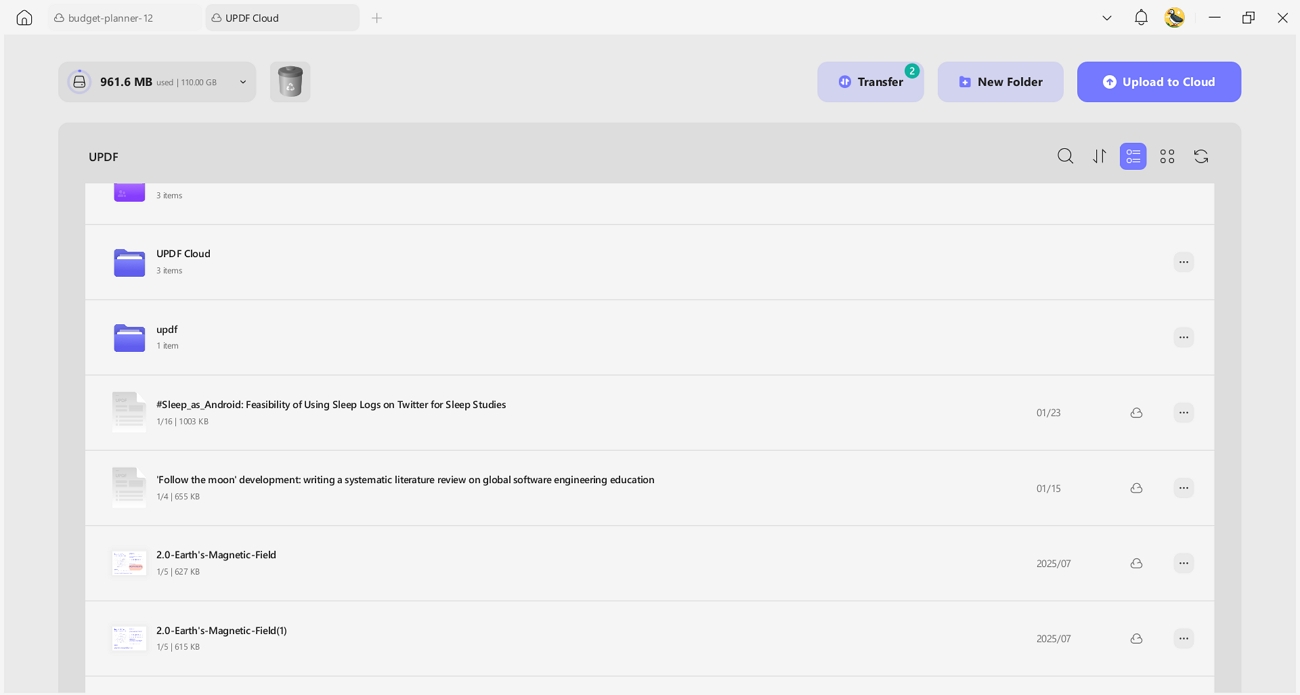The image size is (1300, 695).
Task: Open the 2.0-Earth's-Magnetic-Field(1) thumbnail
Action: click(x=129, y=638)
